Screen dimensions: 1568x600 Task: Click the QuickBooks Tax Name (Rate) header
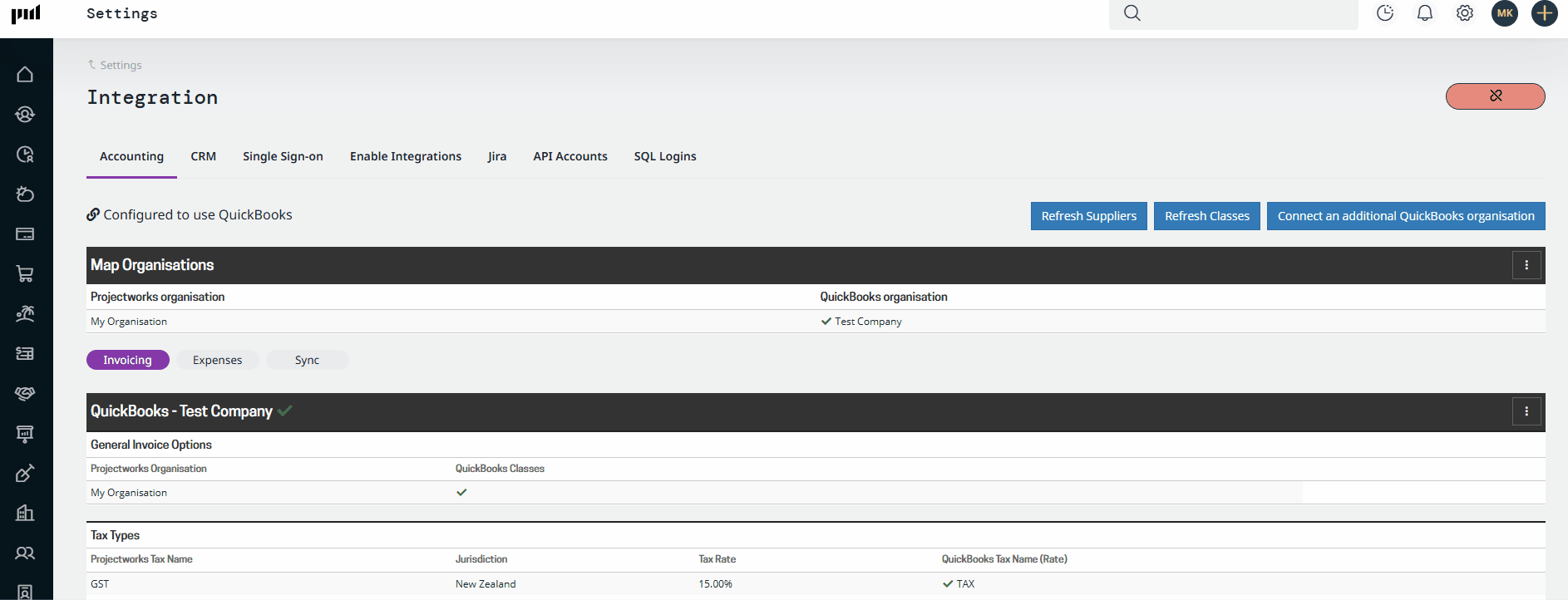1004,559
